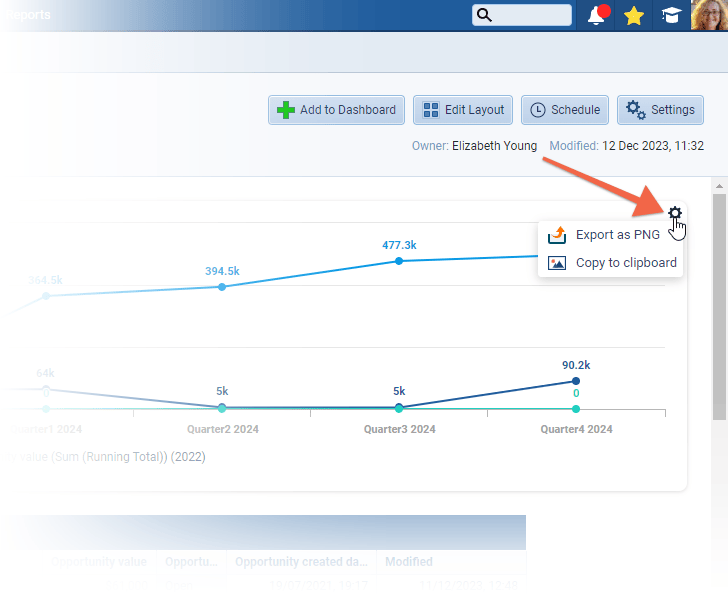Viewport: 728px width, 596px height.
Task: Open the graduation cap learning icon
Action: [x=669, y=15]
